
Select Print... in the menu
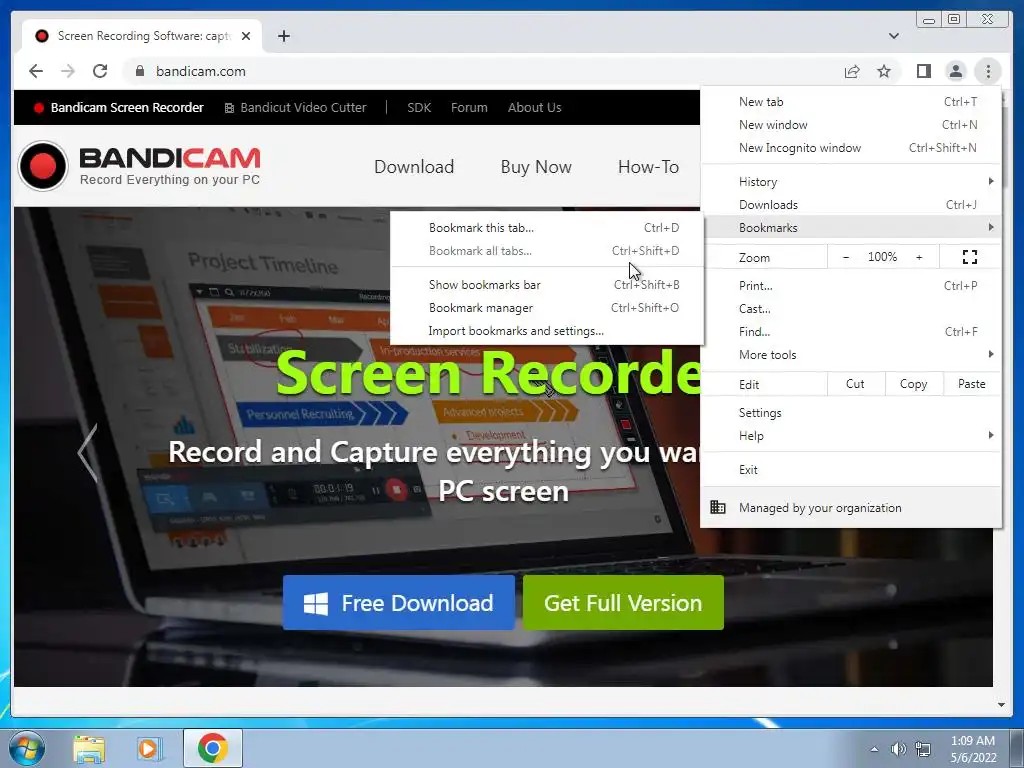[x=850, y=285]
